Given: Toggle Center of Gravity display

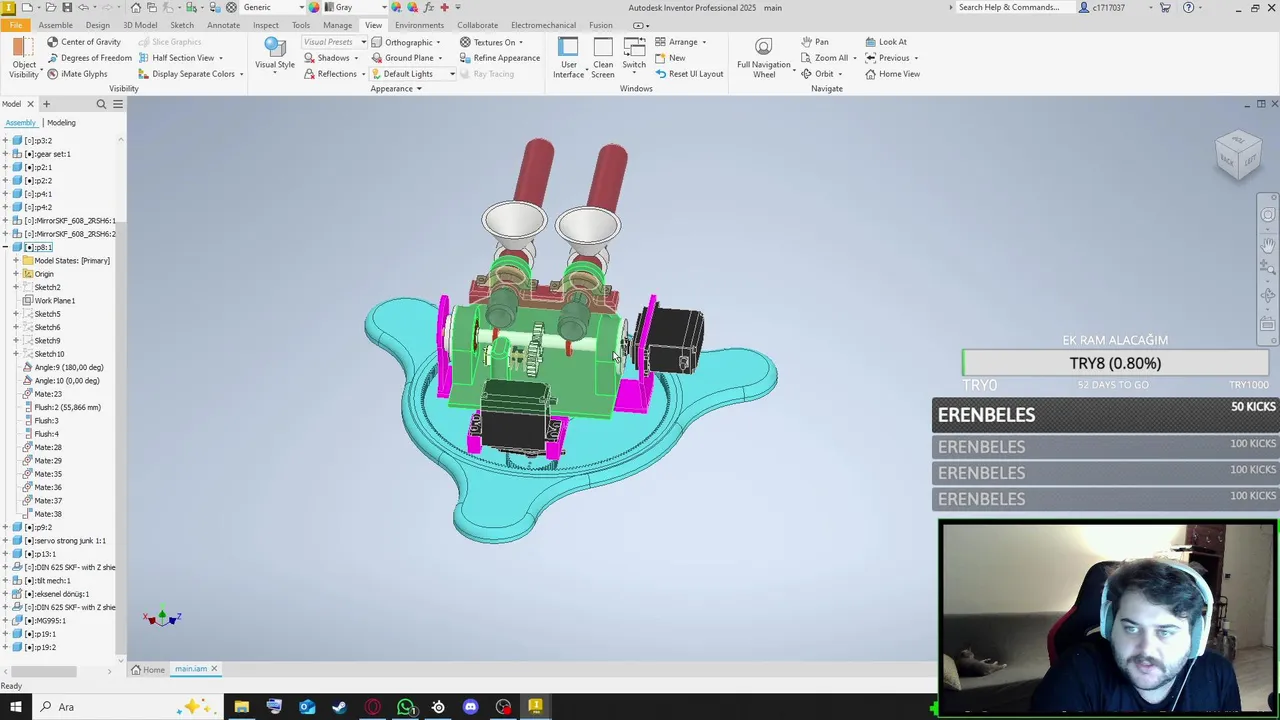Looking at the screenshot, I should point(83,42).
